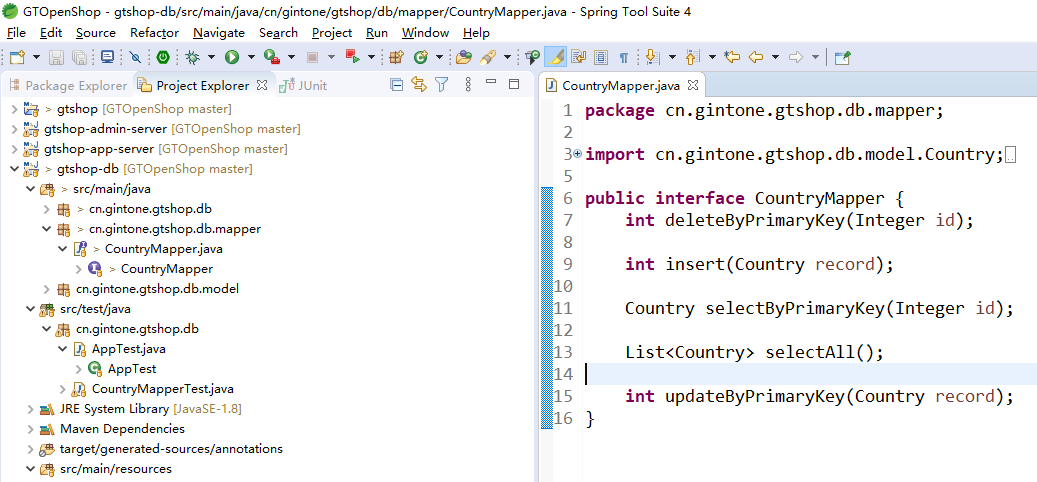Toggle Link with Editor in Project Explorer
Screen dimensions: 1037x482
418,85
